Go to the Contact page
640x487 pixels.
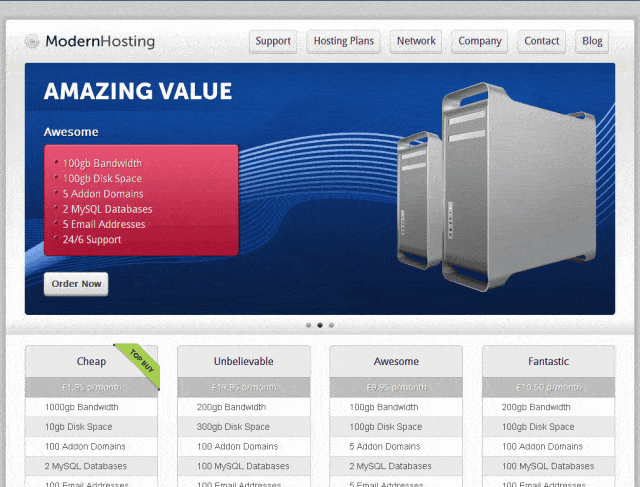(542, 41)
